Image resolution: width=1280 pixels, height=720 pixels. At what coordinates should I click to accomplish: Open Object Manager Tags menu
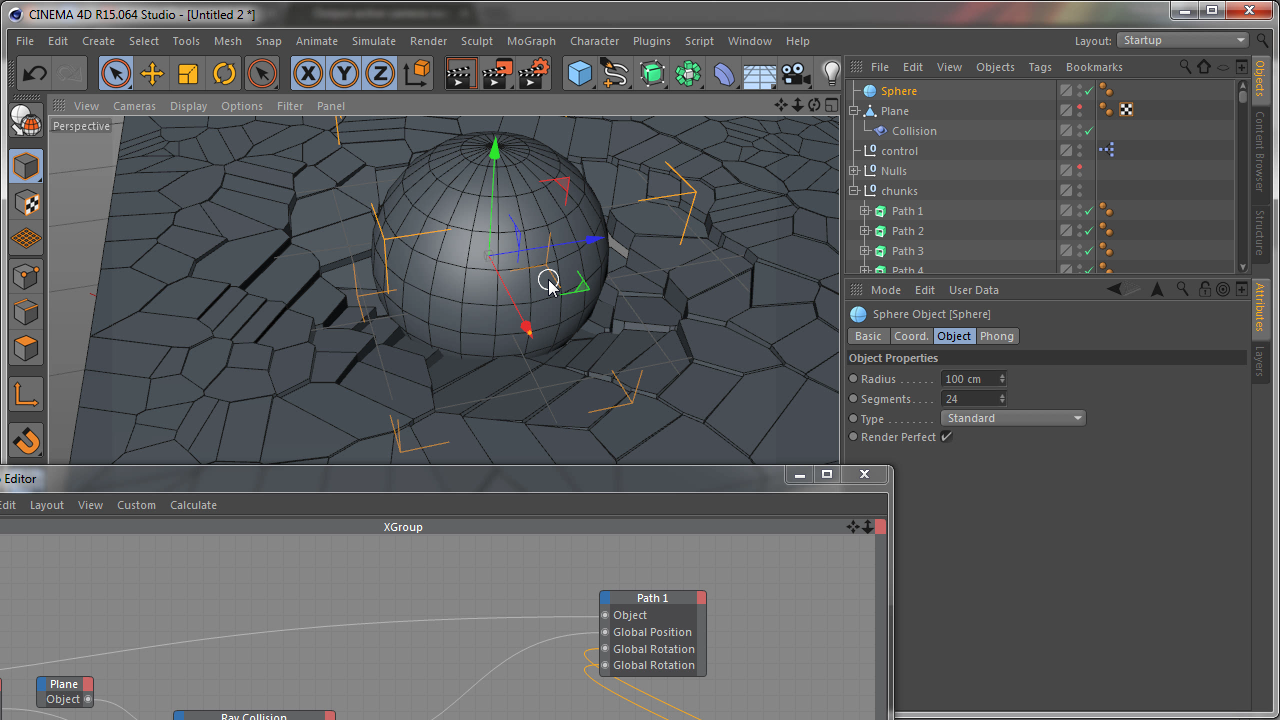coord(1040,67)
